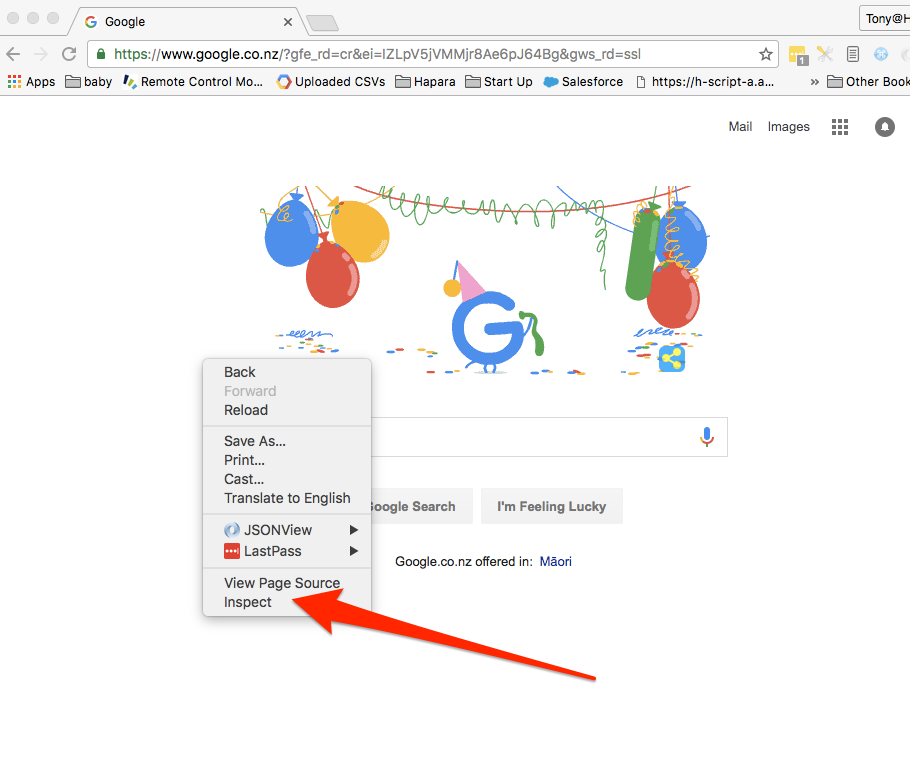Click the microphone voice search icon
This screenshot has height=764, width=910.
[x=706, y=437]
